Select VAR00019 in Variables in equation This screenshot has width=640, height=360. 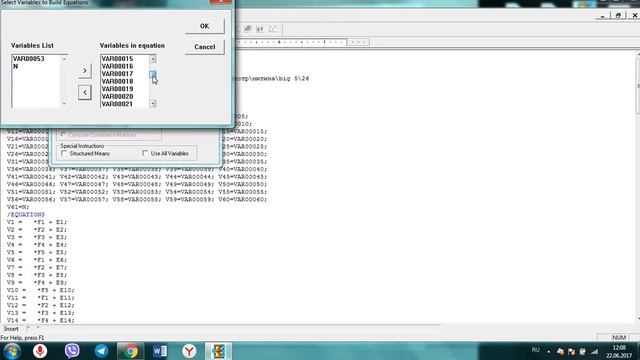[117, 89]
